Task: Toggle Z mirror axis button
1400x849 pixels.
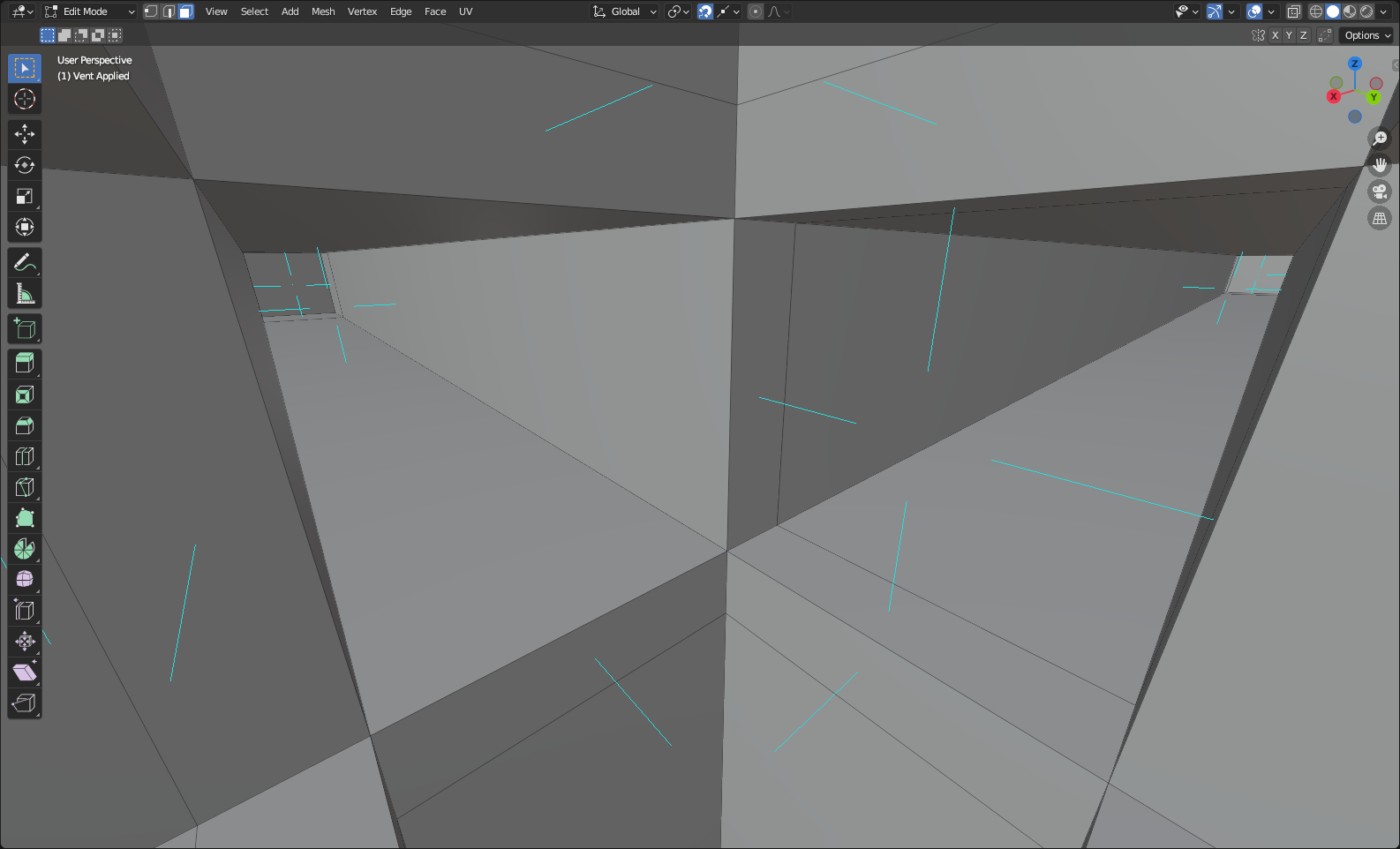Action: point(1303,35)
